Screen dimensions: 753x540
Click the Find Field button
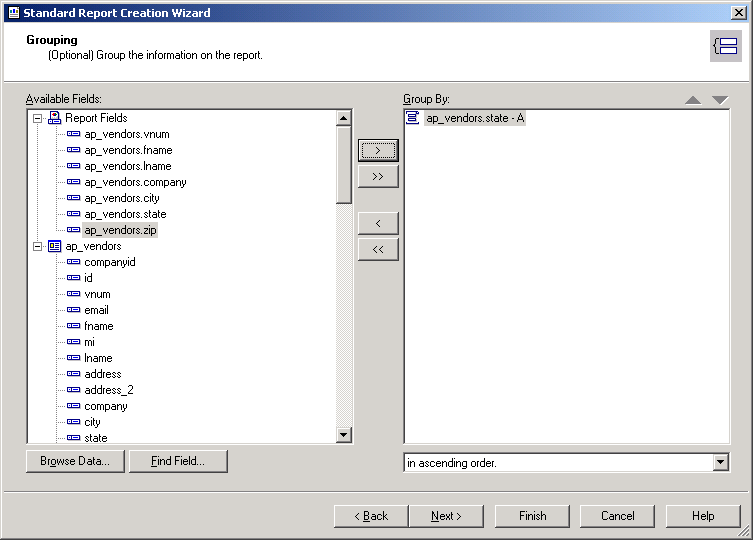[178, 461]
